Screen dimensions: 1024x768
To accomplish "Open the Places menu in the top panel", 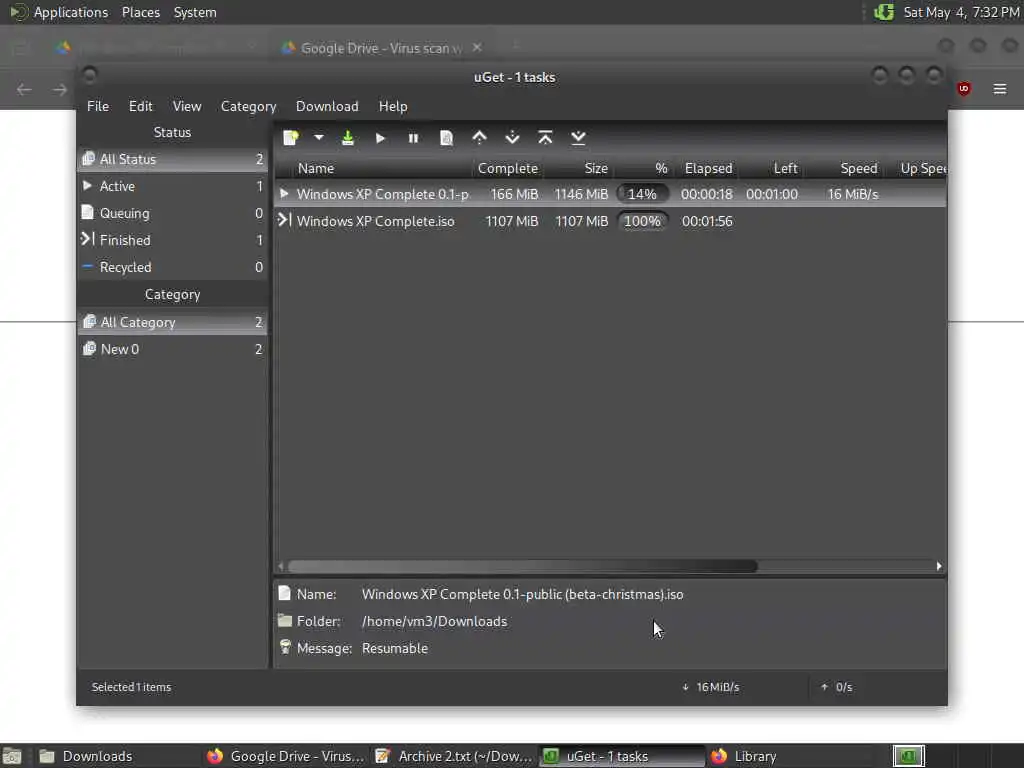I will tap(140, 12).
